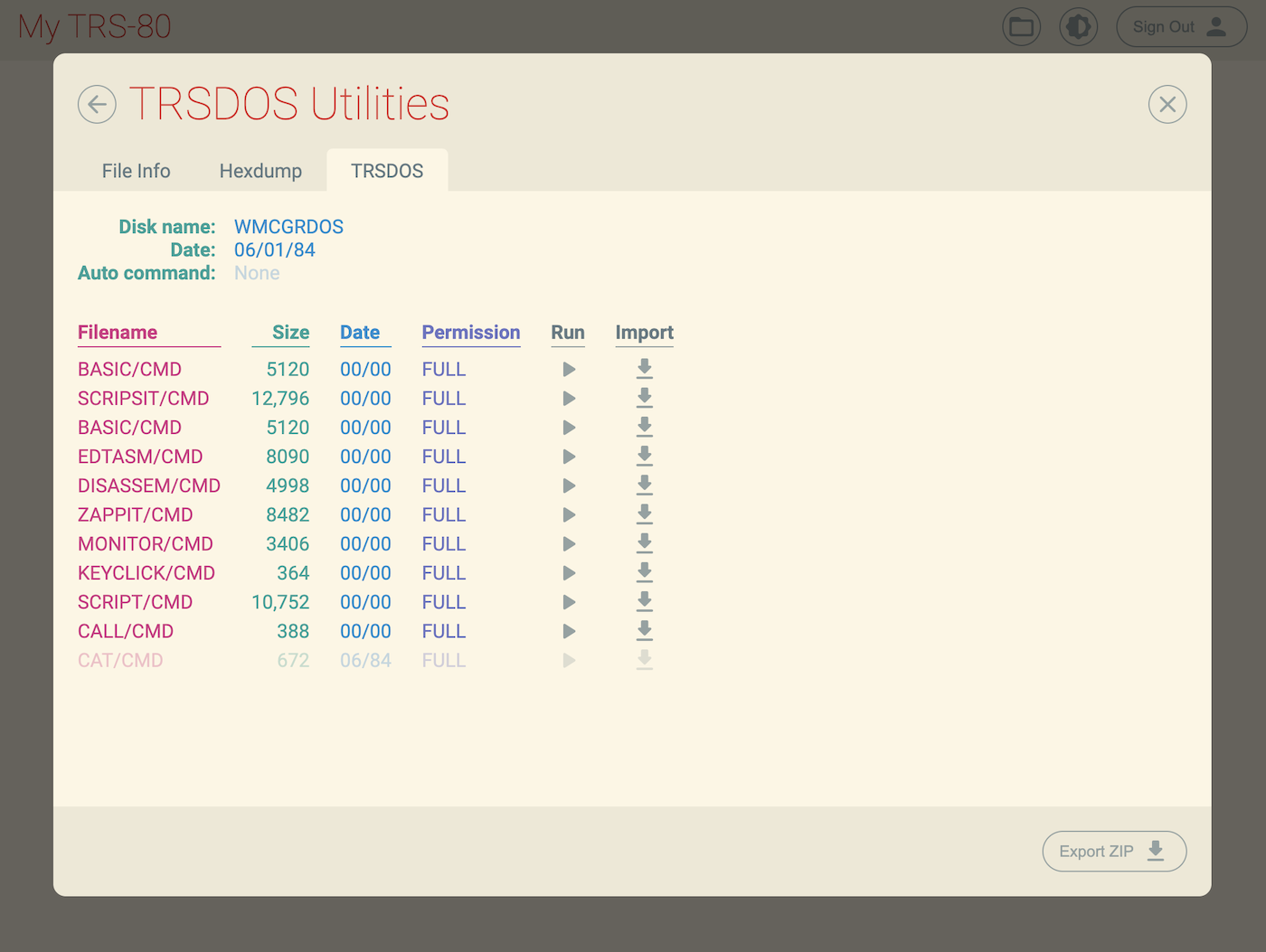This screenshot has width=1266, height=952.
Task: Click the Sign Out button
Action: point(1181,27)
